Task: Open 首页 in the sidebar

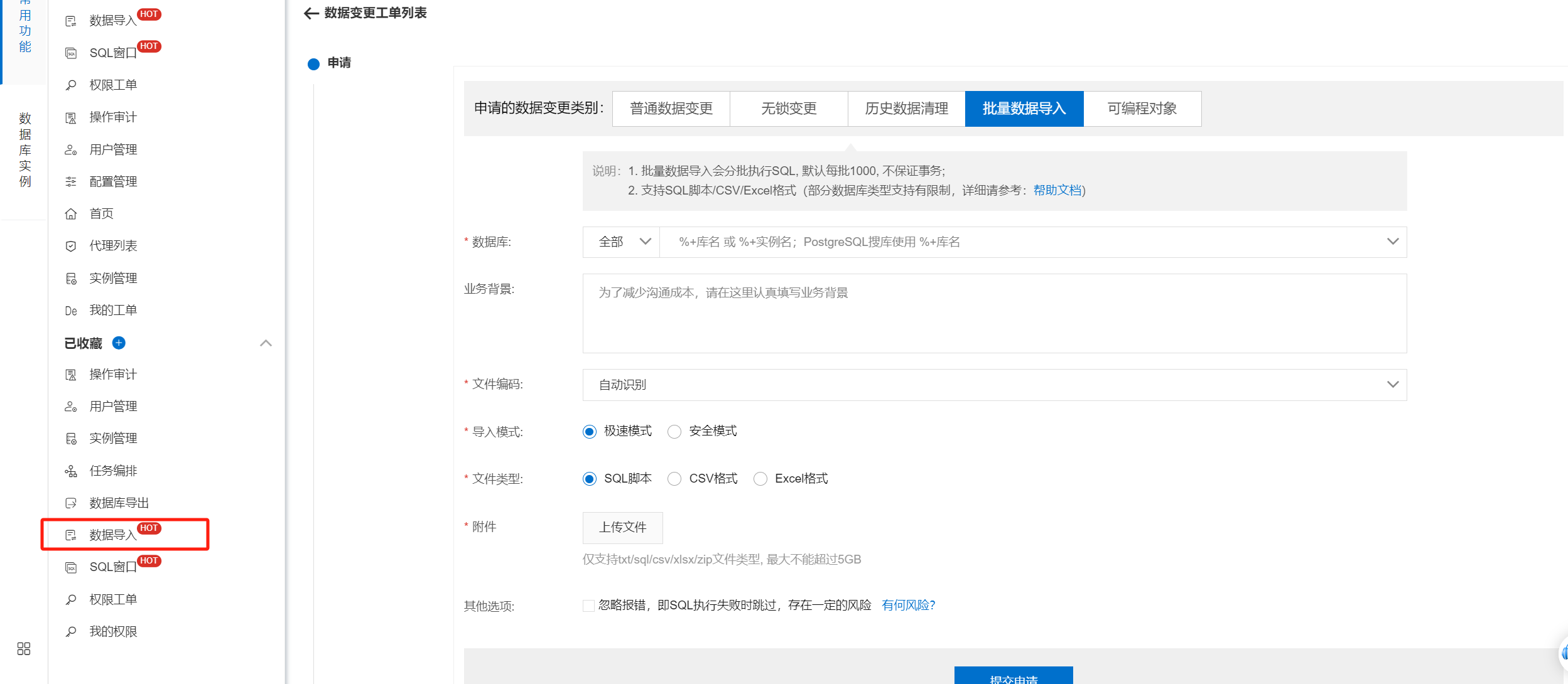Action: (x=101, y=214)
